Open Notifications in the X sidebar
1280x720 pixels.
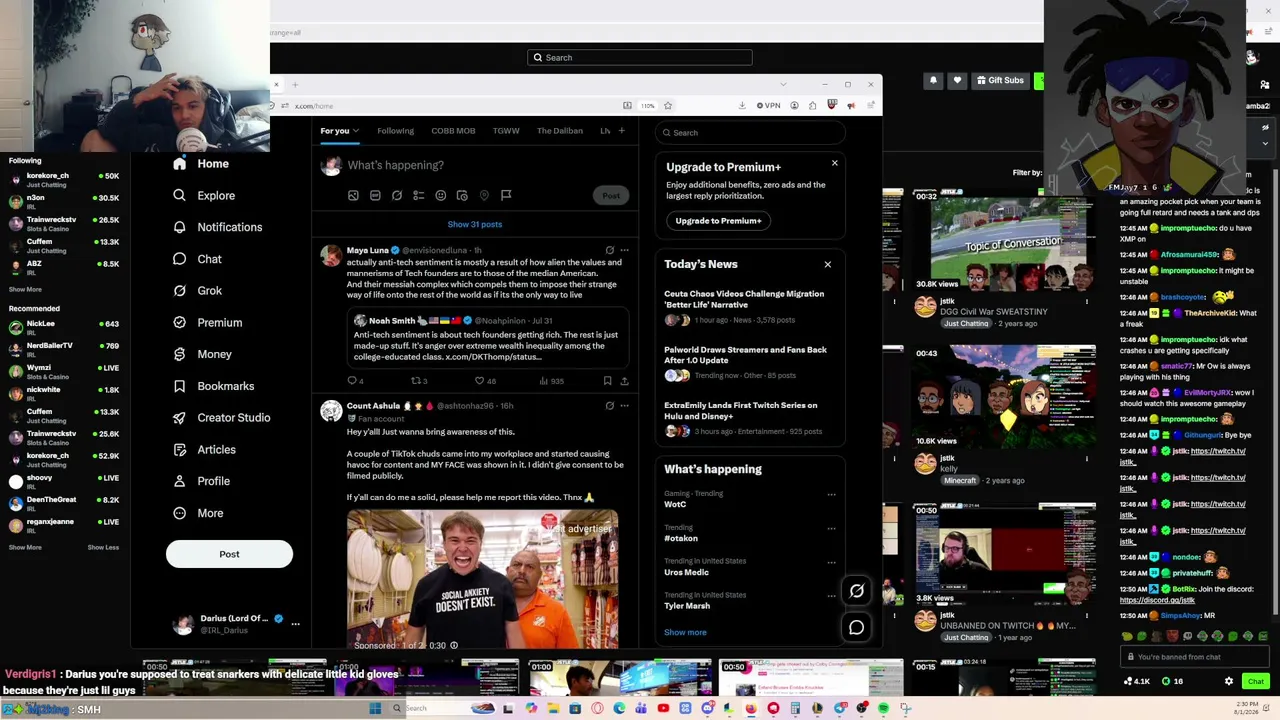point(217,227)
